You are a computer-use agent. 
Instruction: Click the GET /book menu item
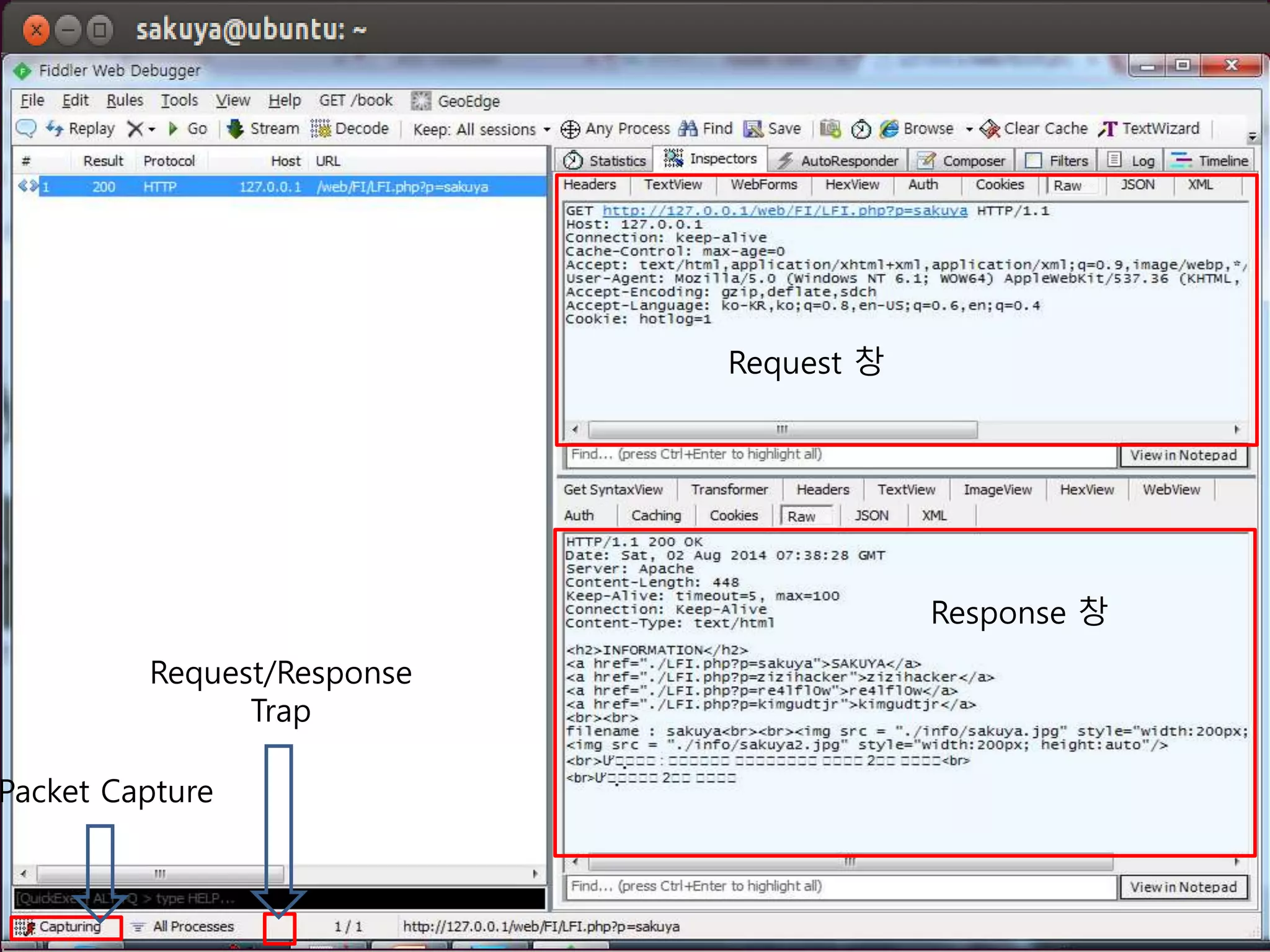pyautogui.click(x=355, y=100)
